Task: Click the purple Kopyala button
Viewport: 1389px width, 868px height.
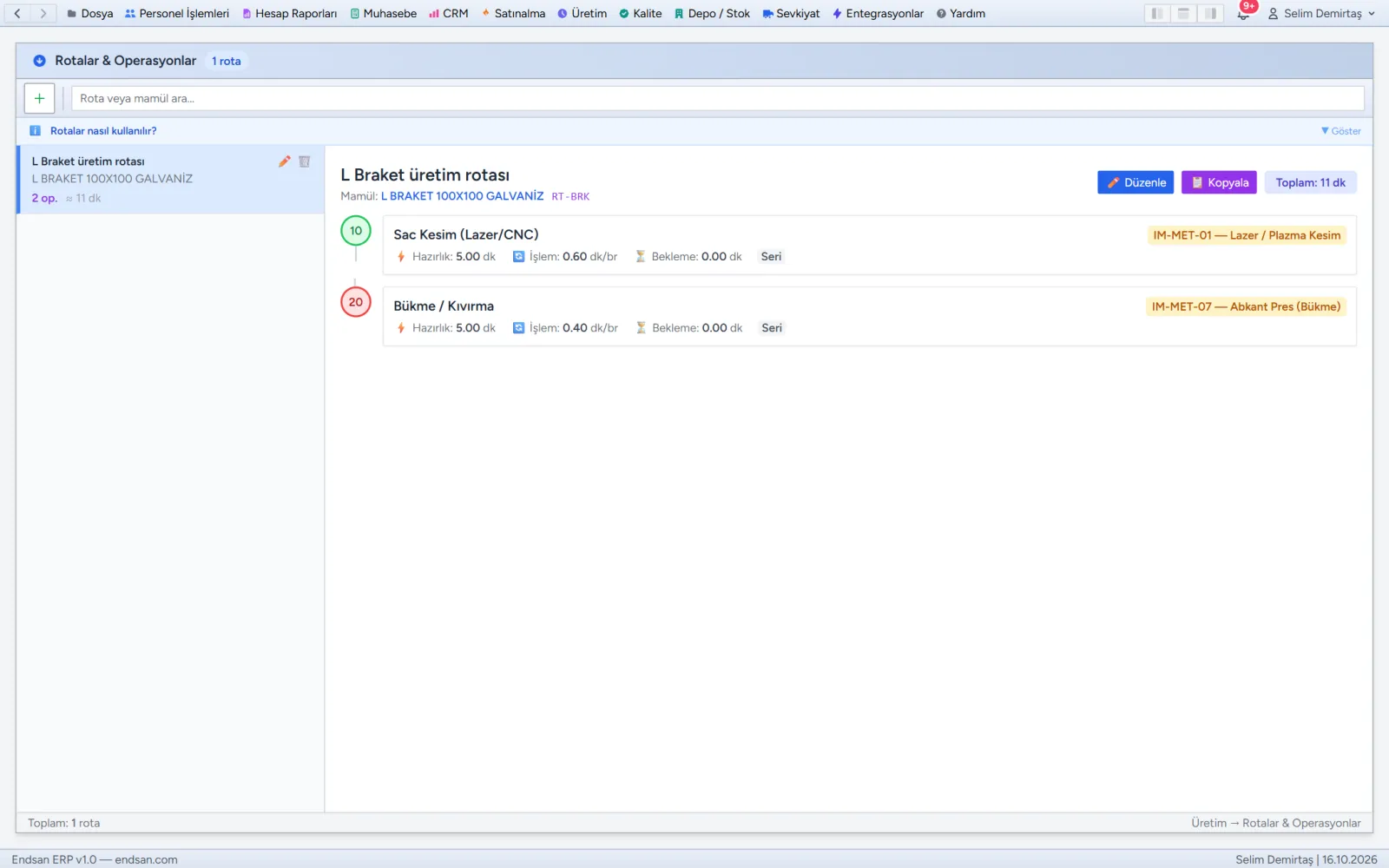Action: pos(1220,182)
